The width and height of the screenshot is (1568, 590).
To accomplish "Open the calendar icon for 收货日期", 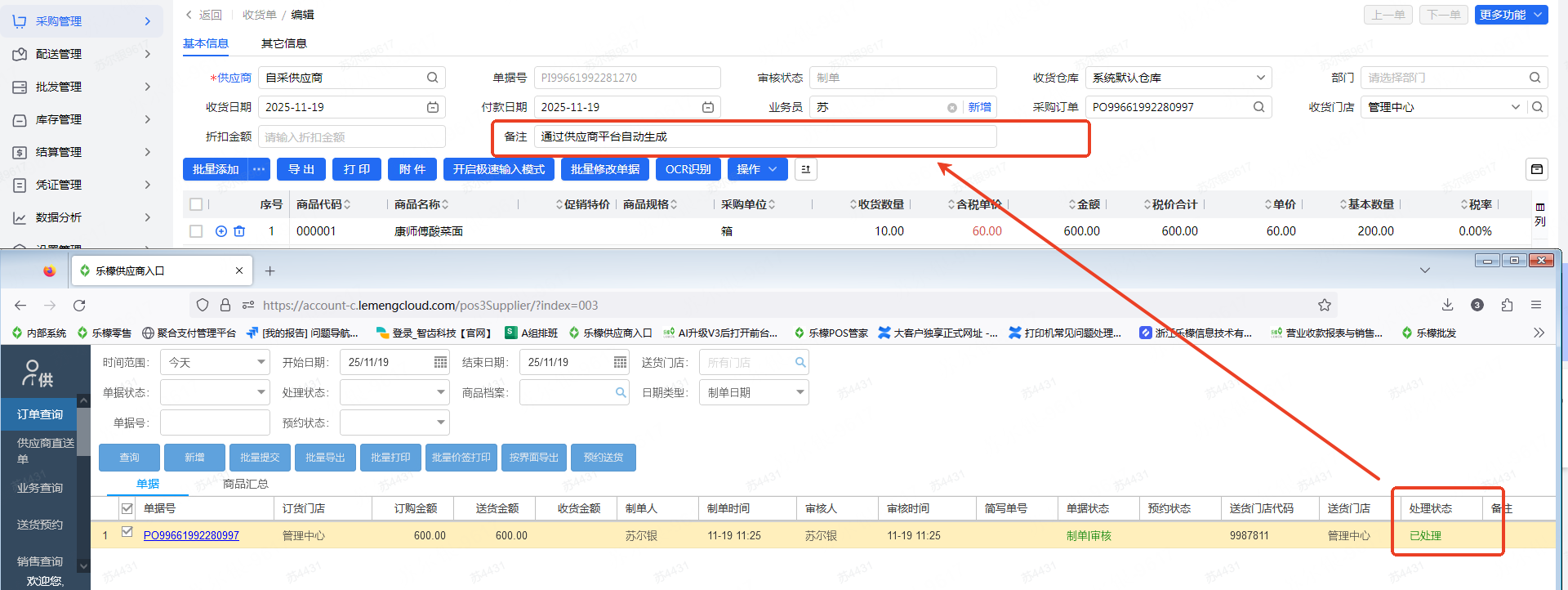I will click(433, 107).
